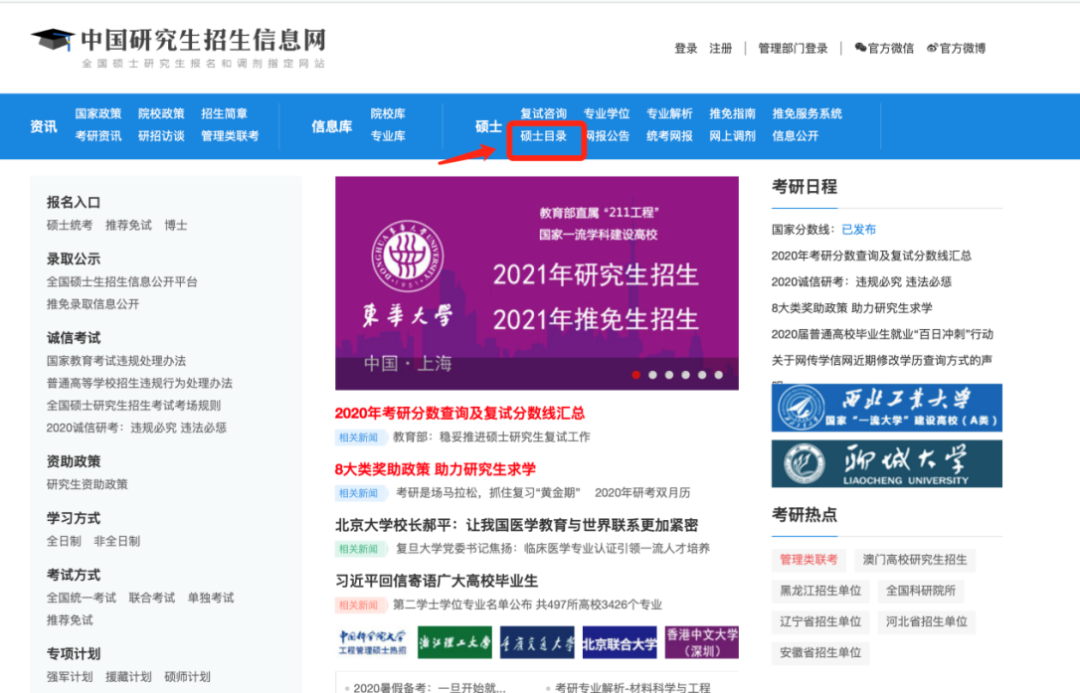Open 硕士目录 in the navigation bar
This screenshot has height=693, width=1080.
(x=544, y=136)
